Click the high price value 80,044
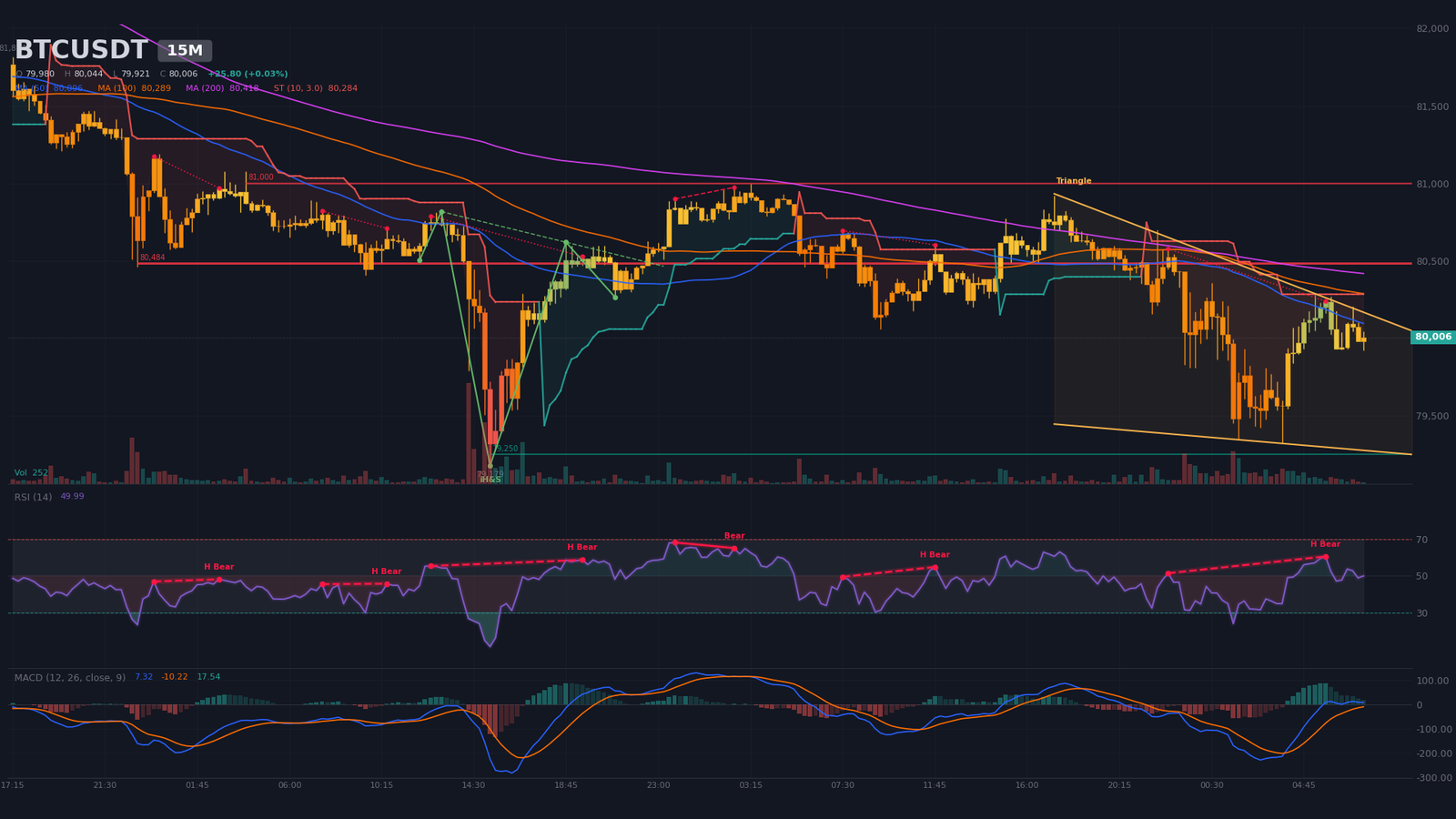This screenshot has height=819, width=1456. (88, 74)
